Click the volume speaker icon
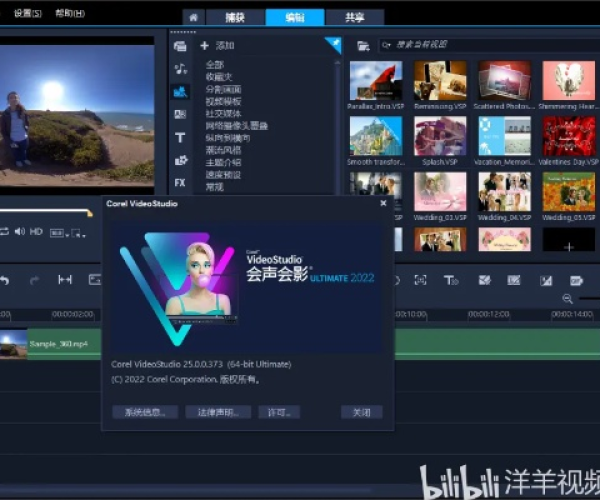Viewport: 600px width, 500px height. [x=20, y=231]
